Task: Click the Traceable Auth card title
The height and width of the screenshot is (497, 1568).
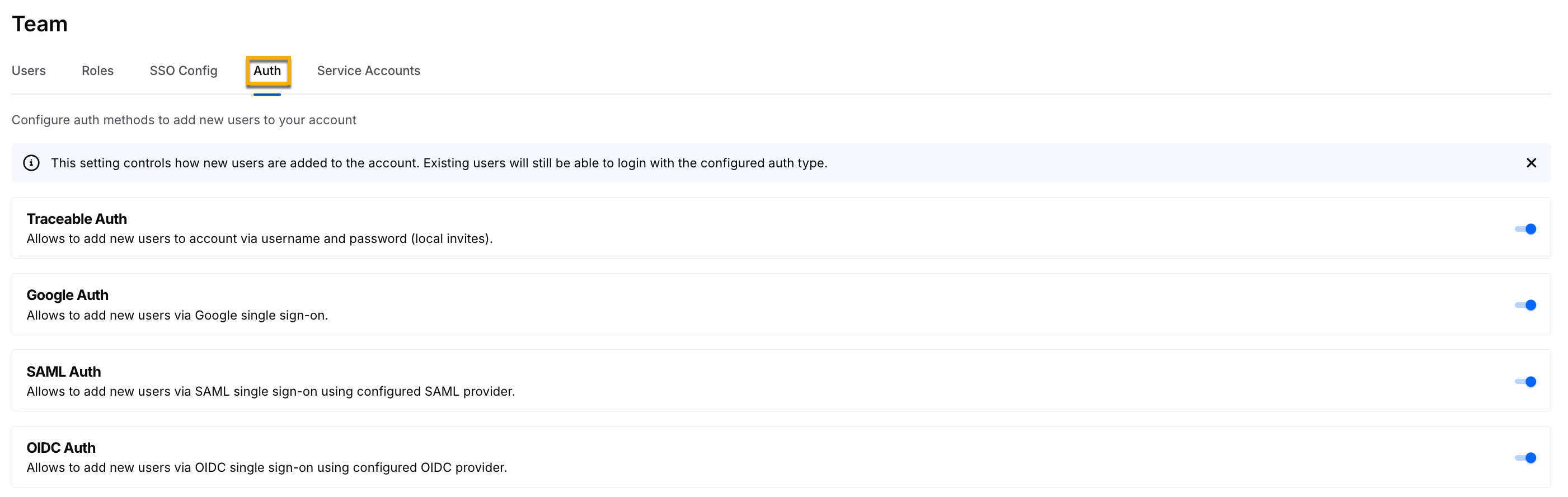Action: [77, 219]
